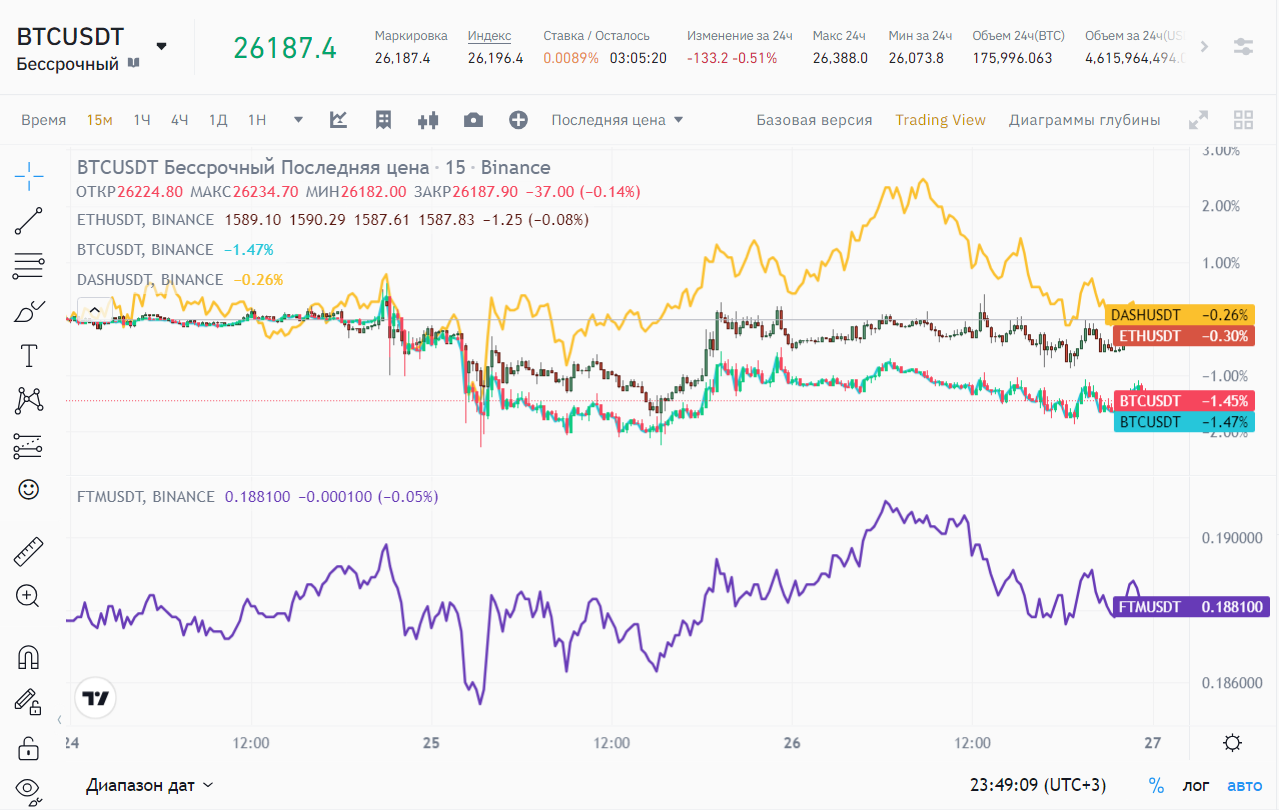
Task: Open the BTCUSDT symbol dropdown
Action: pyautogui.click(x=162, y=46)
